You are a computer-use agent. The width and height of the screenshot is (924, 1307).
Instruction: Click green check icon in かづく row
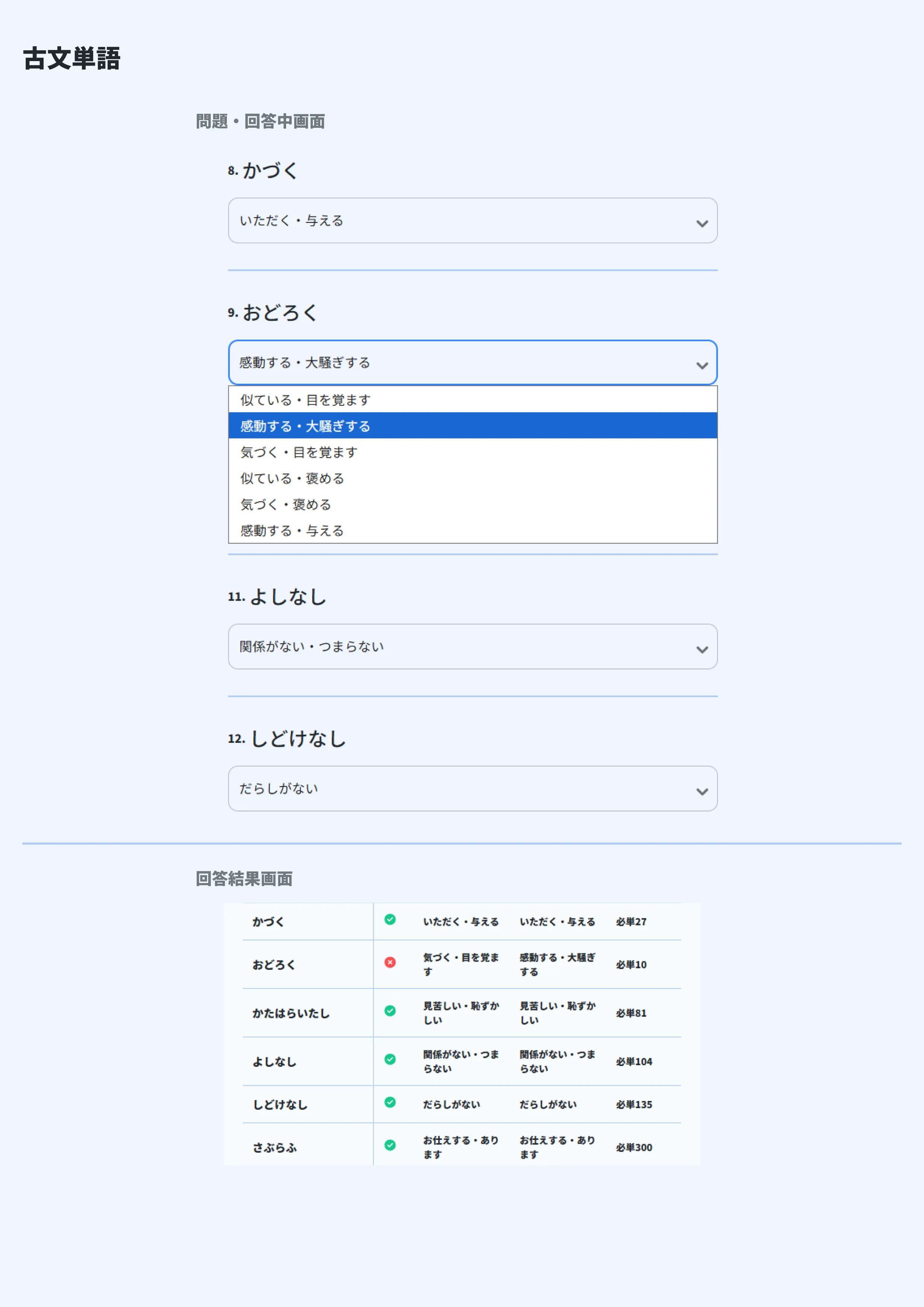[390, 920]
